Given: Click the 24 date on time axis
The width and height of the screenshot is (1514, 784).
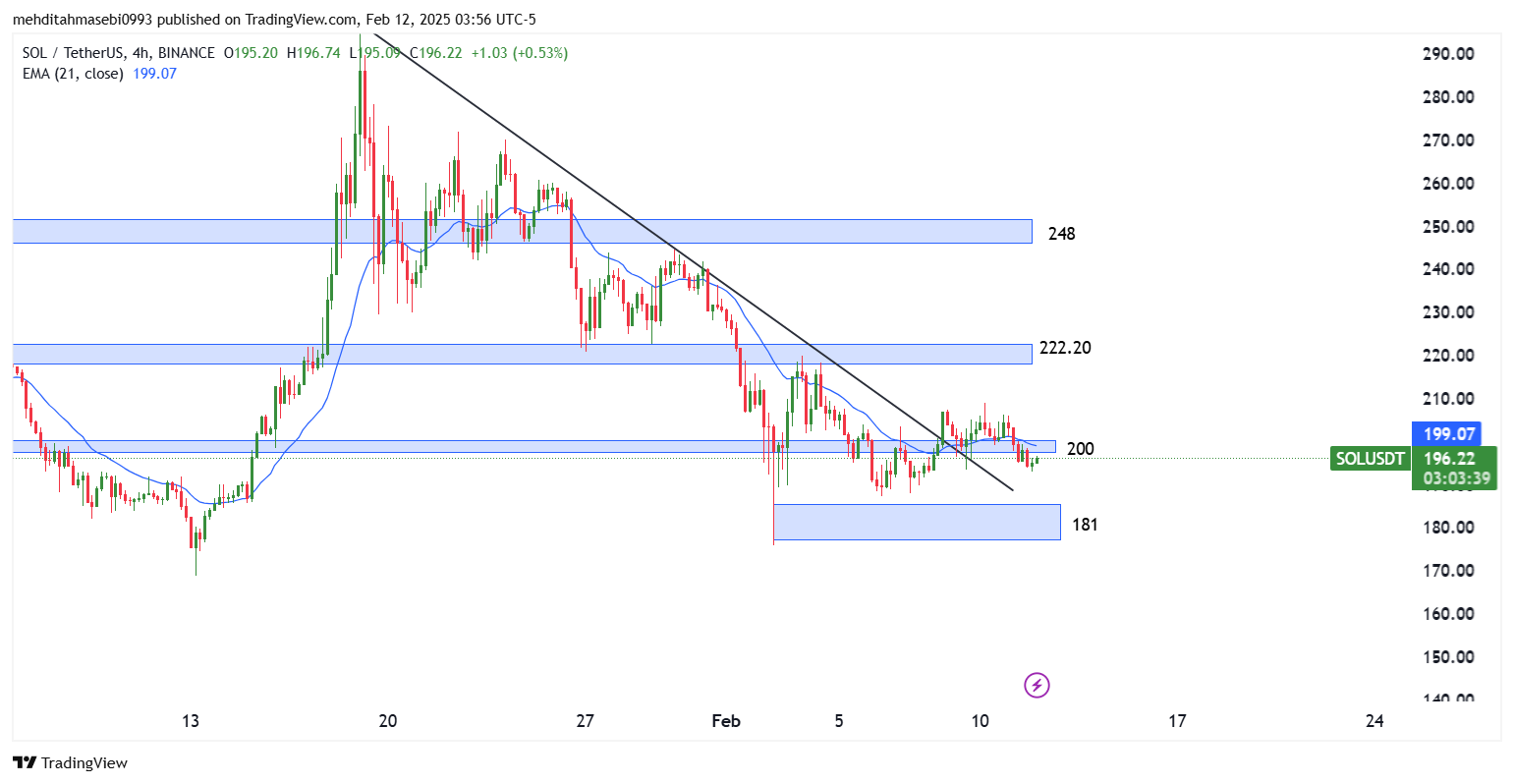Looking at the screenshot, I should tap(1374, 721).
